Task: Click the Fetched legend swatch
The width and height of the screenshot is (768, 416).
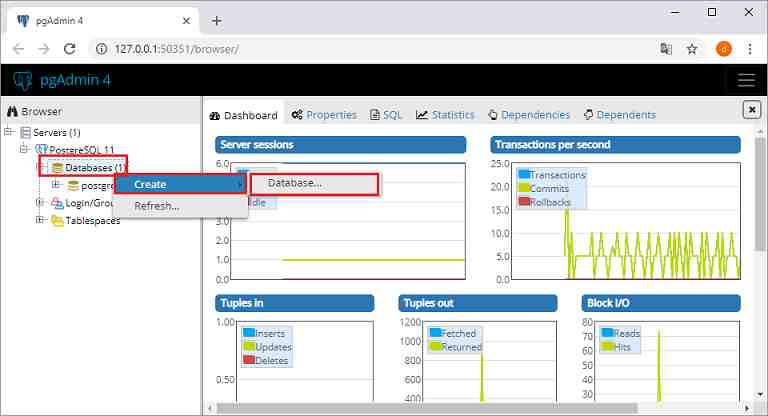Action: (x=435, y=332)
